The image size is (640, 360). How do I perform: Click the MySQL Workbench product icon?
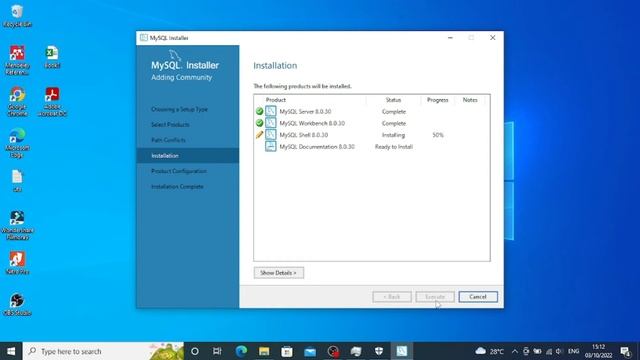pyautogui.click(x=271, y=123)
